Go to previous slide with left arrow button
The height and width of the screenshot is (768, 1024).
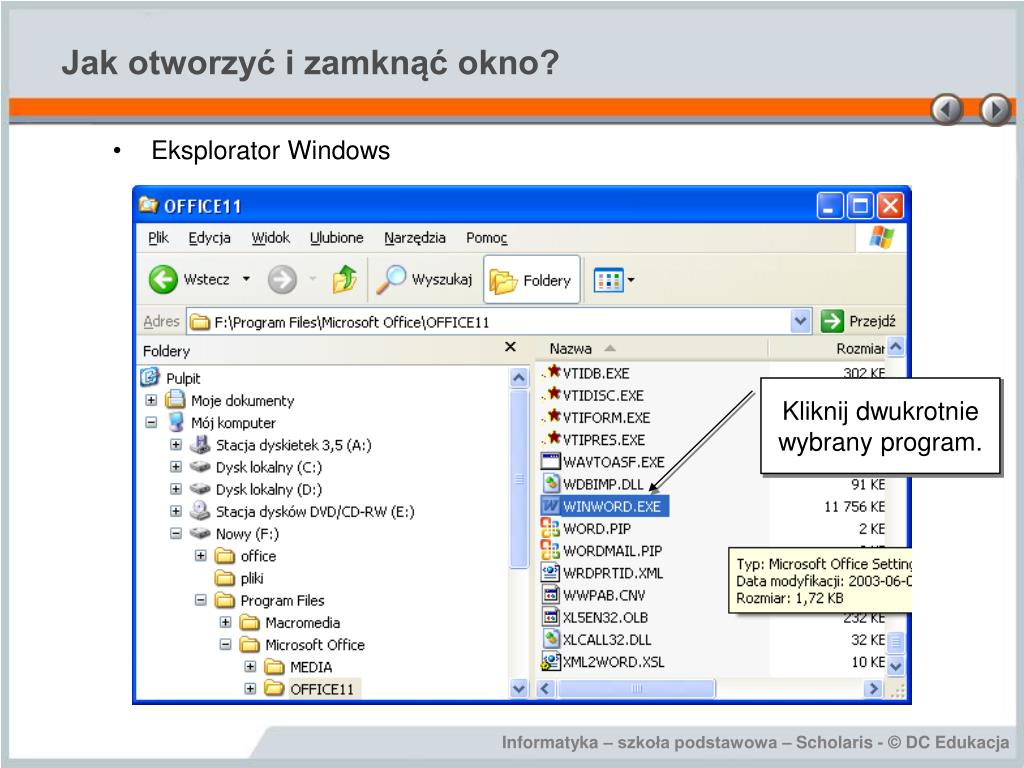click(x=947, y=109)
